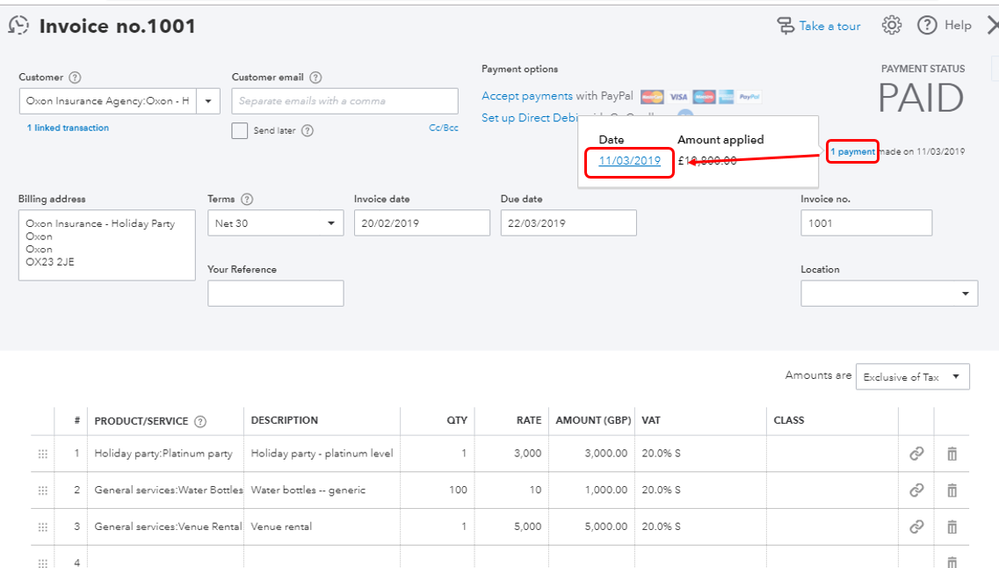
Task: Click the Billing address text box
Action: [106, 245]
